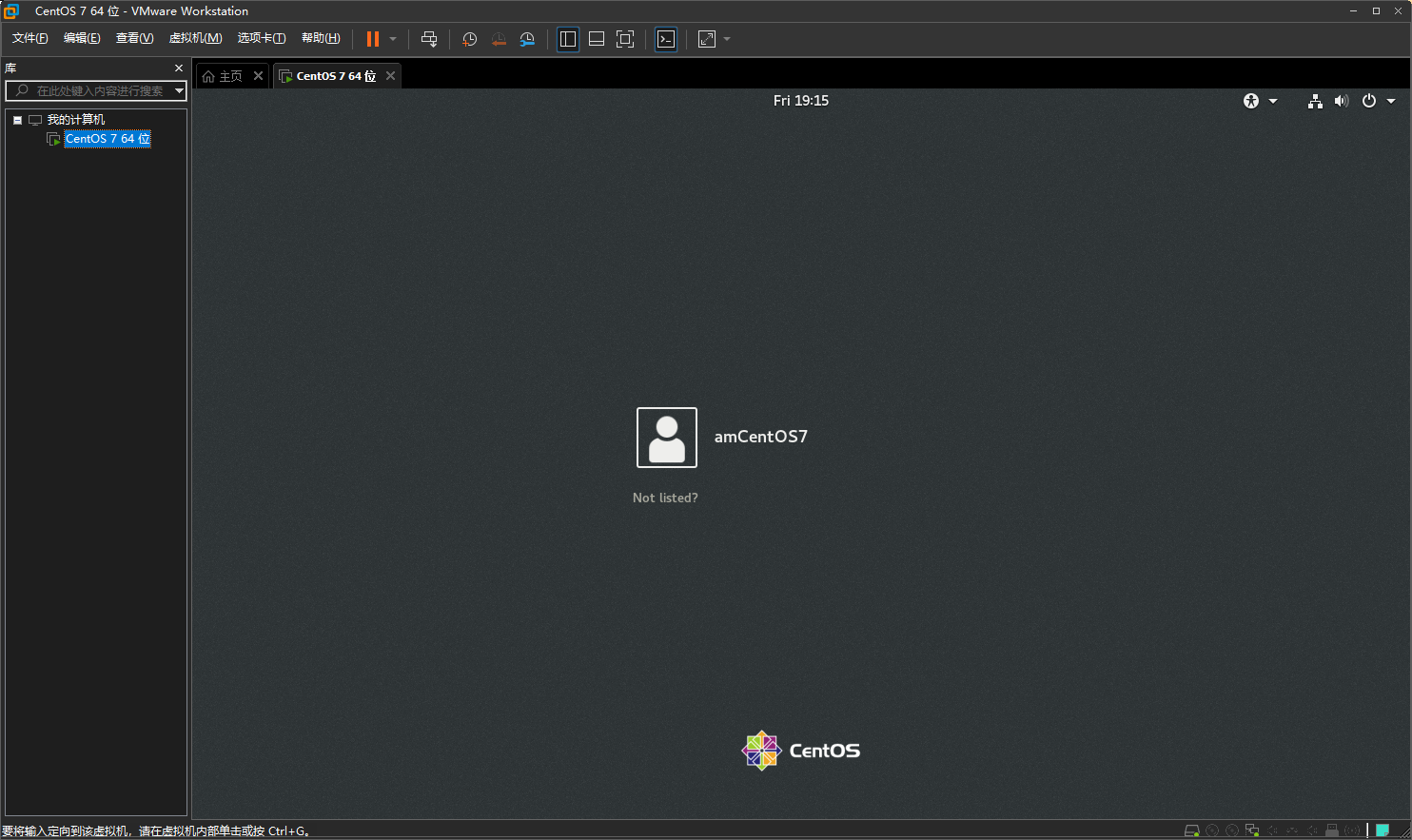Open the 查看(V) menu

[x=134, y=38]
